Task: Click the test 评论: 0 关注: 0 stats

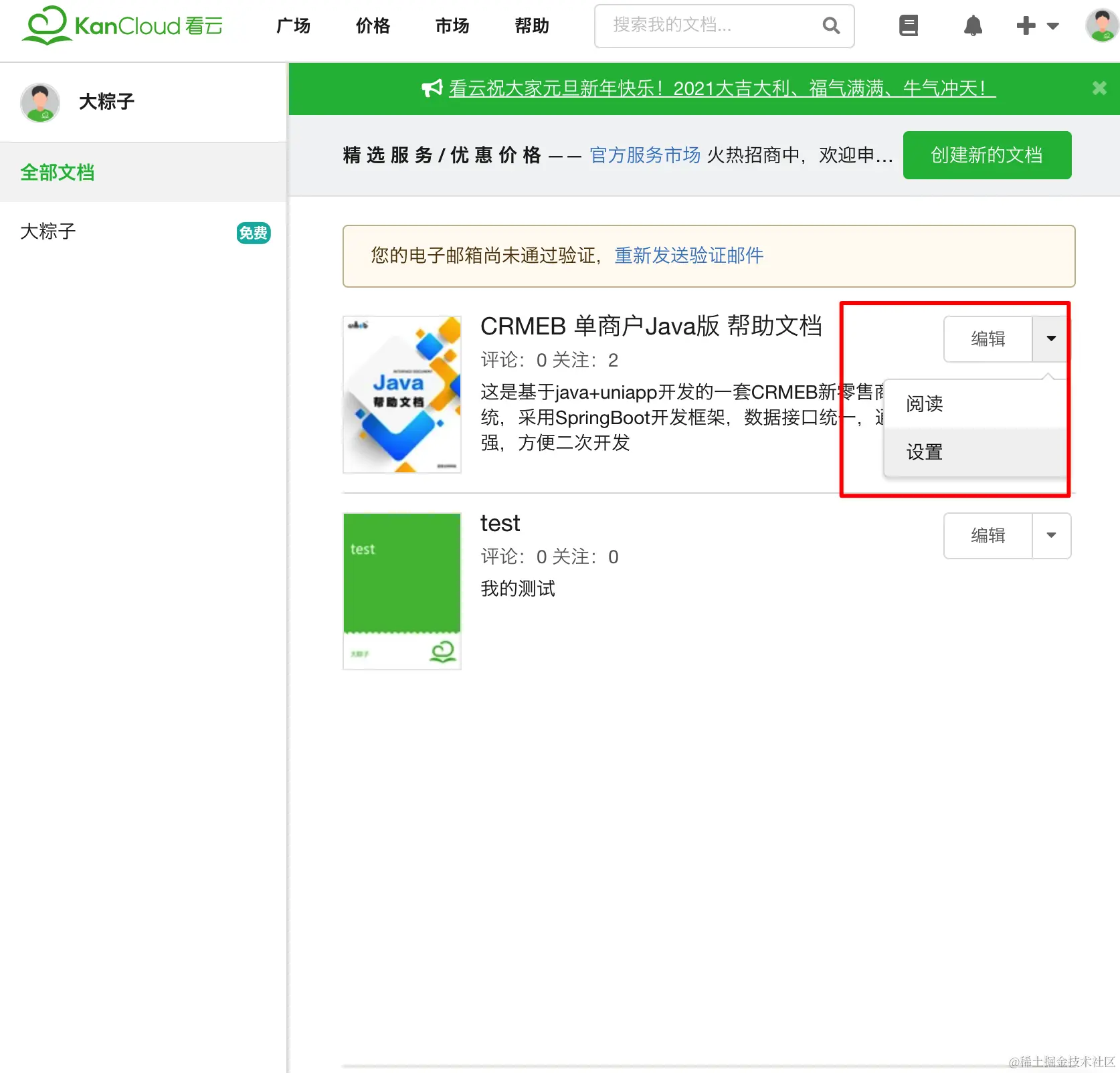Action: (549, 557)
